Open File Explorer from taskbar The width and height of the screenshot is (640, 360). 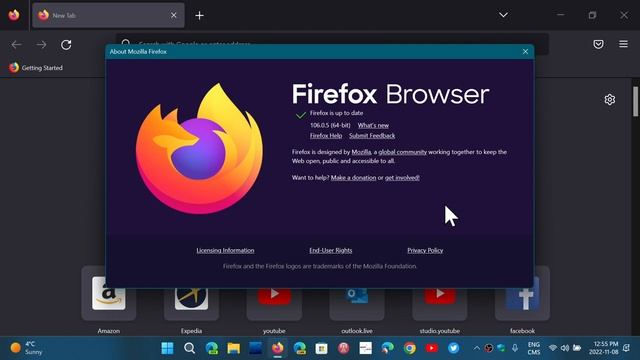coord(233,348)
